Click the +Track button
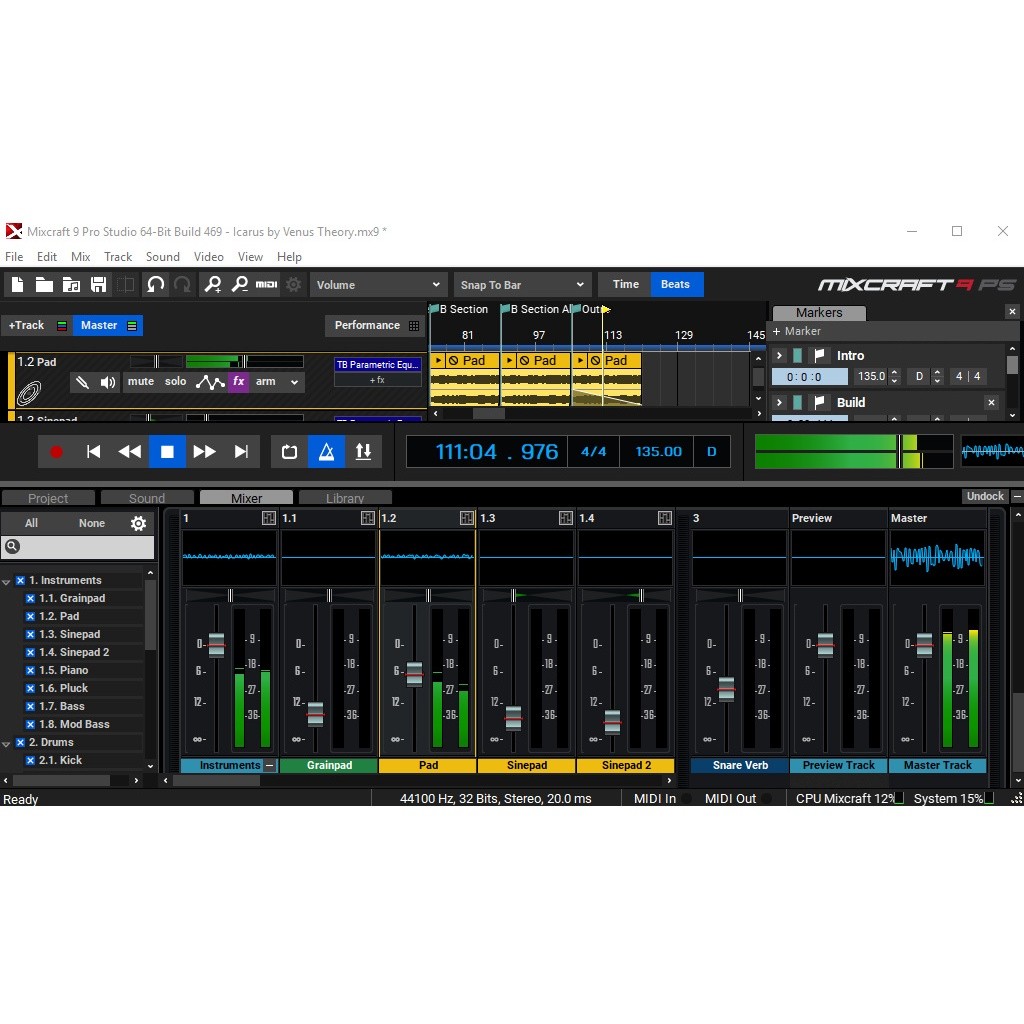The height and width of the screenshot is (1024, 1024). (27, 325)
